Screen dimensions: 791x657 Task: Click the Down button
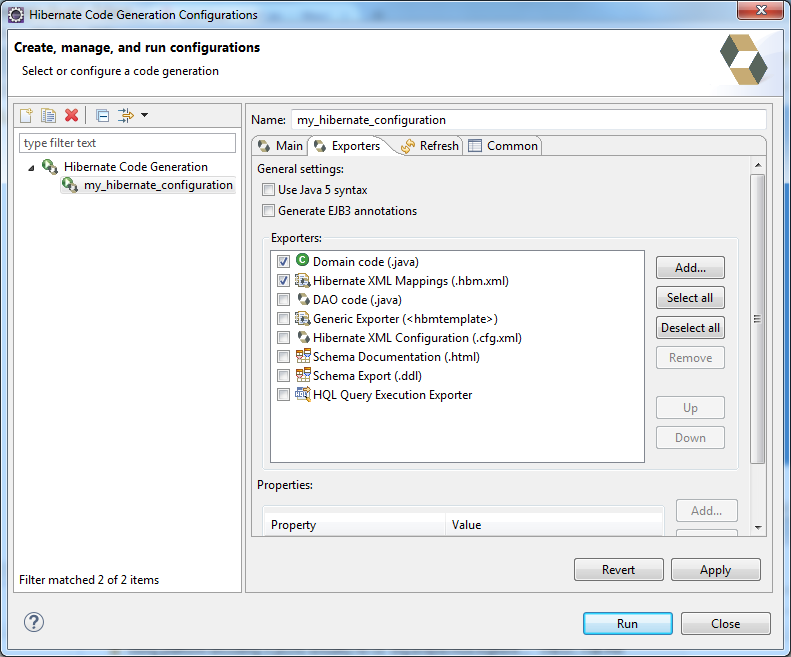click(x=690, y=437)
